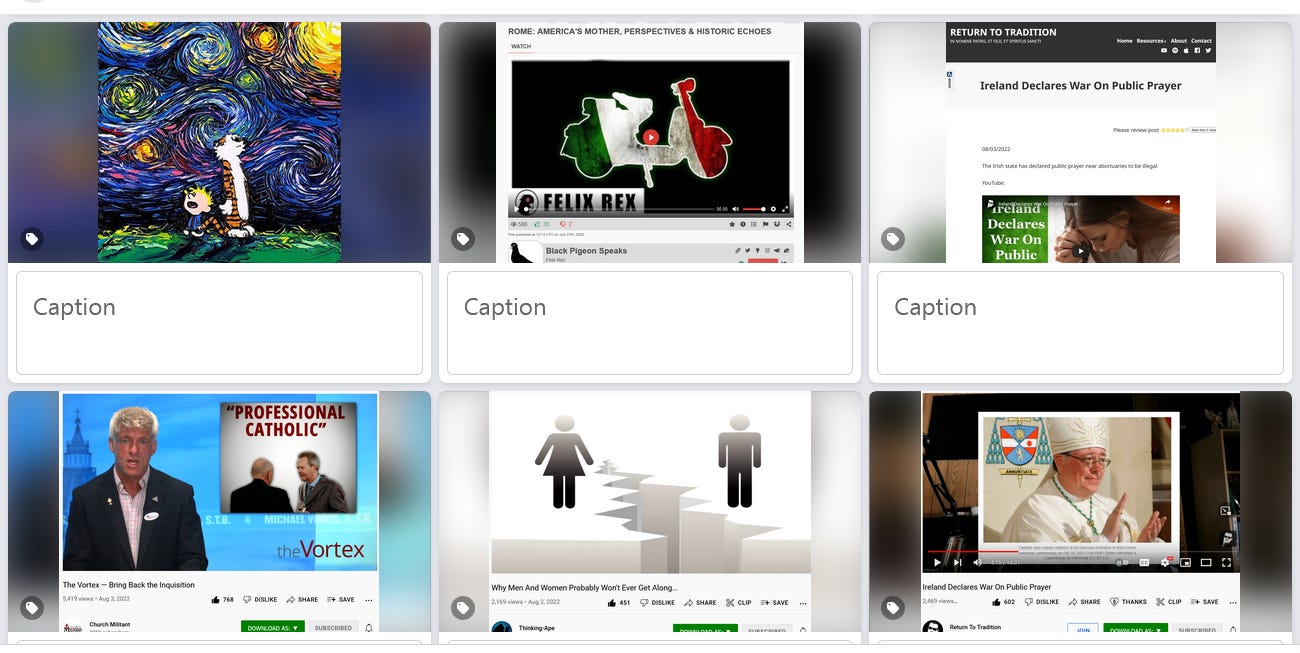Viewport: 1300px width, 653px height.
Task: Click the green DOWNLOAD AS button under The Vortex video
Action: tap(272, 628)
